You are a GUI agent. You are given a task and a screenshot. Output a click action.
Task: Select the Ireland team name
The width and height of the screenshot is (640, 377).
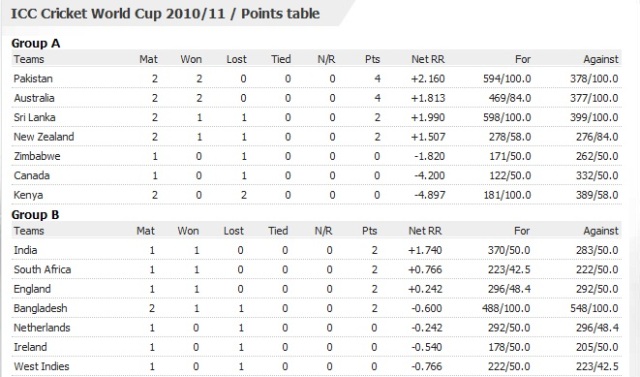[x=30, y=347]
